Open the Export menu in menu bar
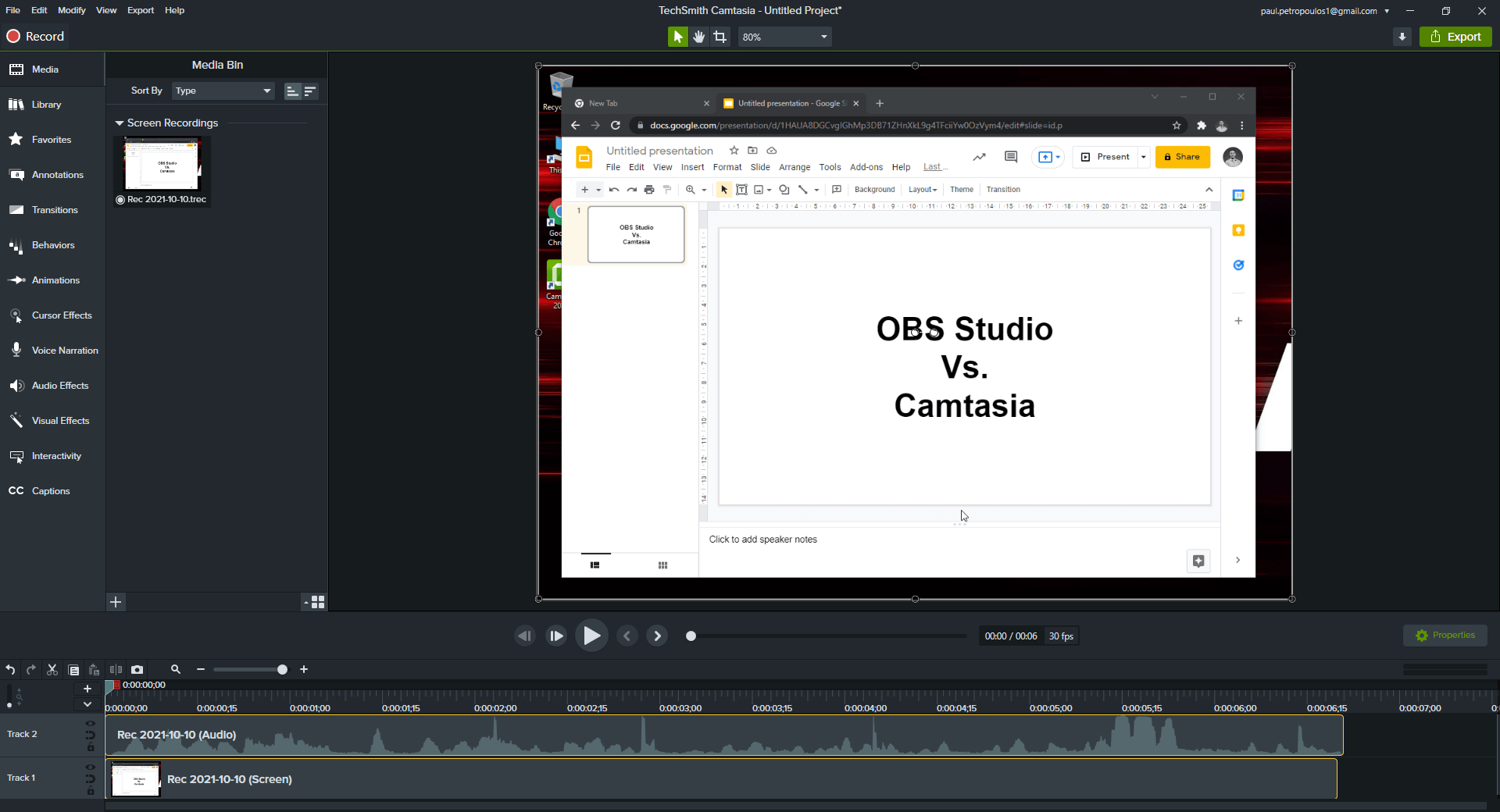1500x812 pixels. [x=141, y=10]
